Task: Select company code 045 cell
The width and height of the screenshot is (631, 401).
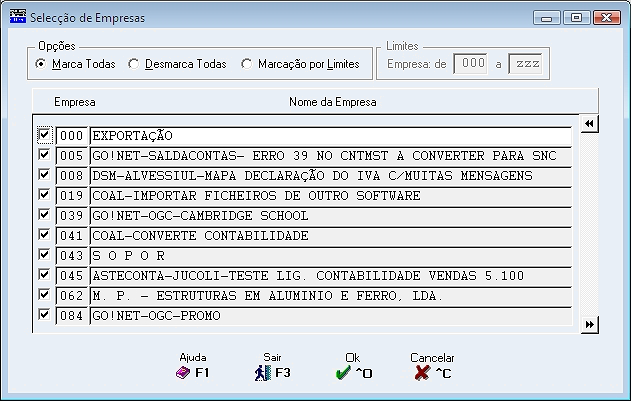Action: [72, 276]
